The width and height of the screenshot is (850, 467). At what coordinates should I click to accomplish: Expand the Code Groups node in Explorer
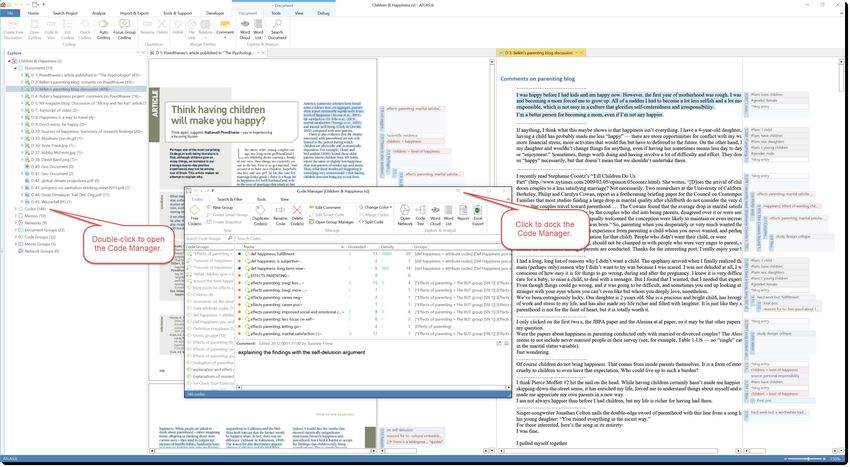click(x=16, y=237)
